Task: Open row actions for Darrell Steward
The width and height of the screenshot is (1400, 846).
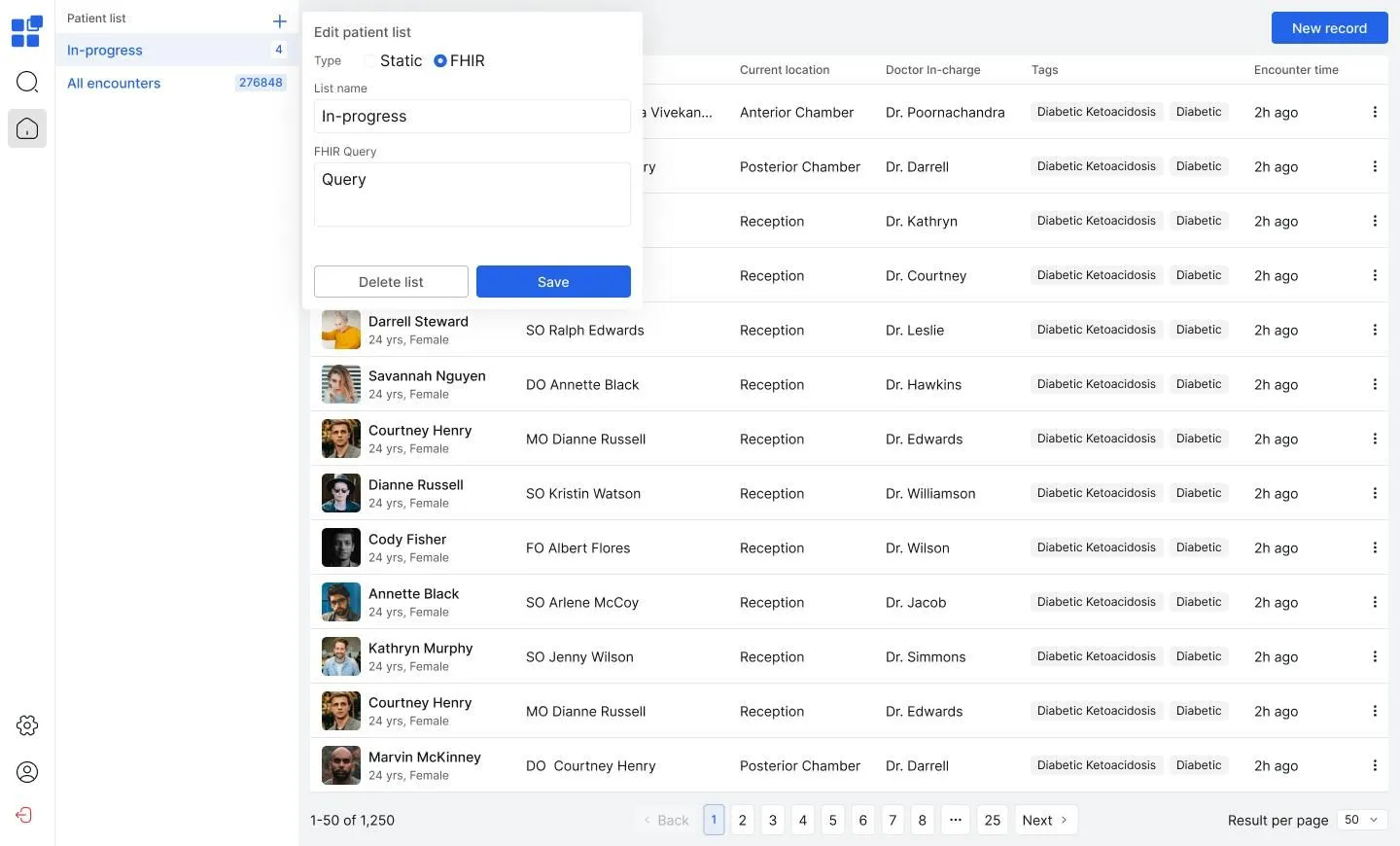Action: click(1376, 330)
